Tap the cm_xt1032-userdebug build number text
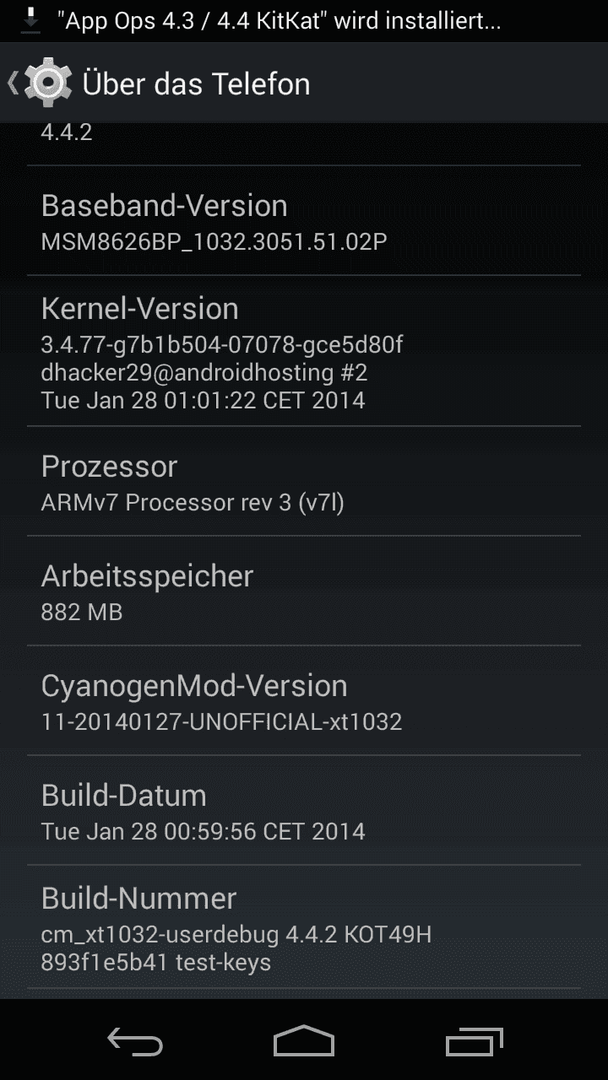 (x=235, y=935)
